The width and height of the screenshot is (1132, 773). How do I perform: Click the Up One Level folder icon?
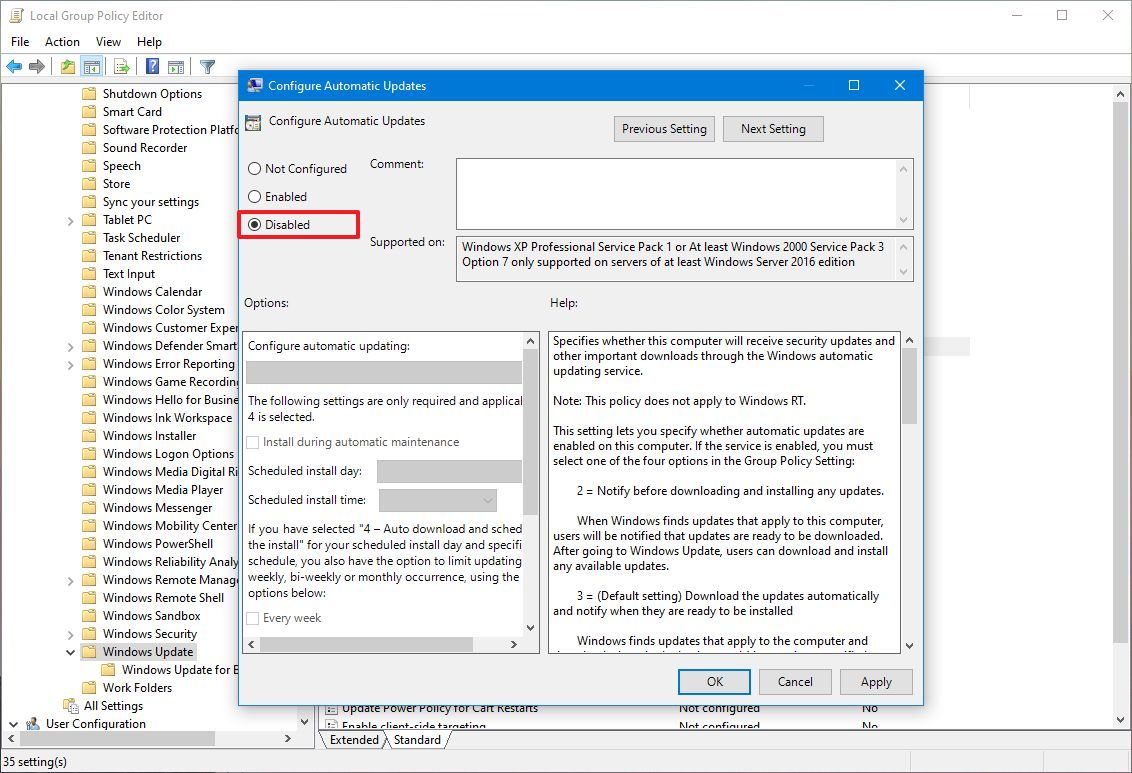pyautogui.click(x=66, y=66)
